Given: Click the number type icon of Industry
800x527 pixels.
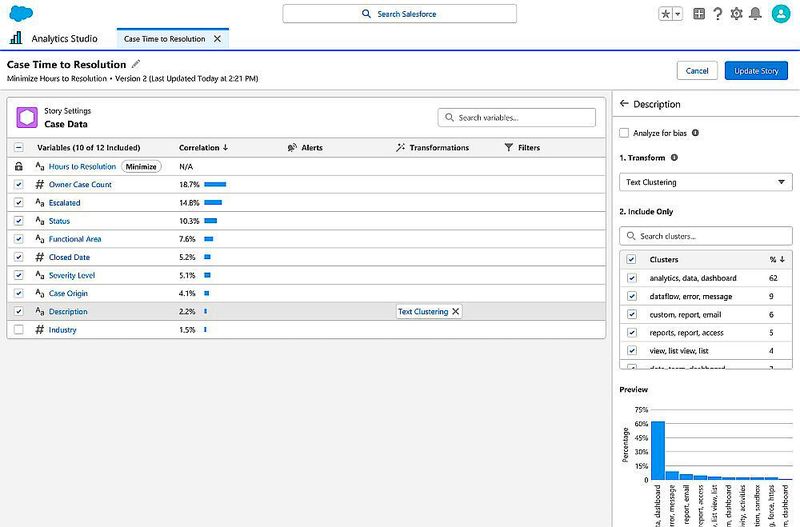Looking at the screenshot, I should (x=39, y=330).
